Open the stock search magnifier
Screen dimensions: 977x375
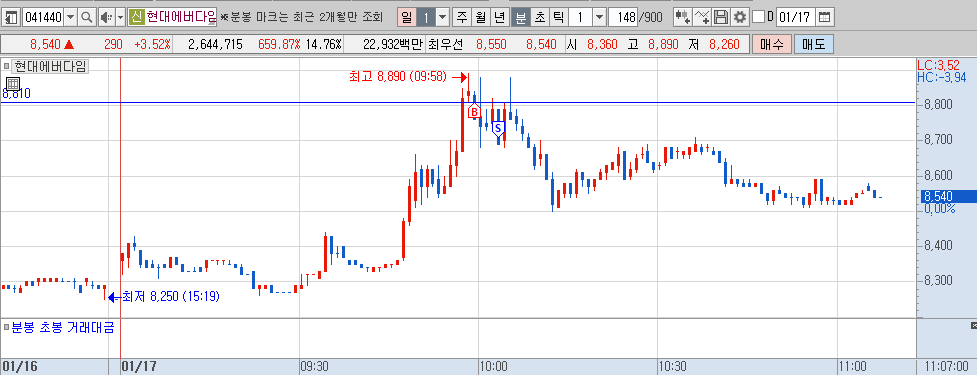pos(87,17)
